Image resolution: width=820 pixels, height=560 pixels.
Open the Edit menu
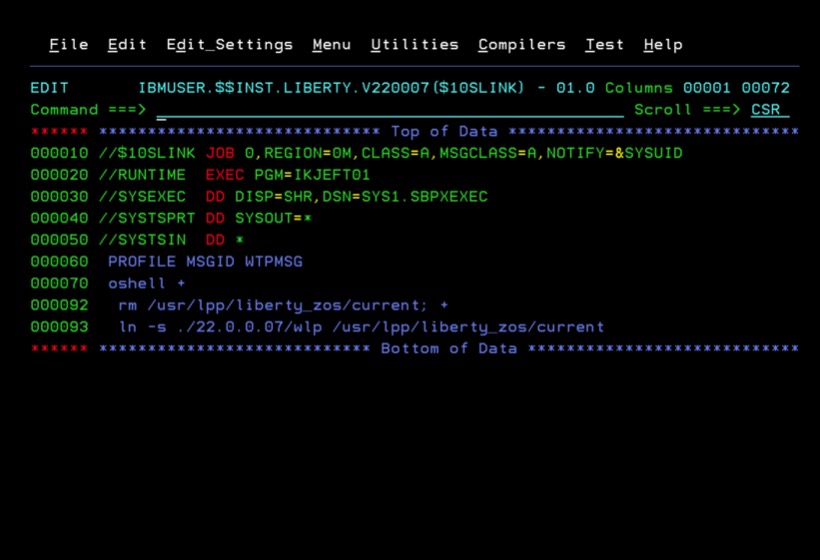point(127,45)
